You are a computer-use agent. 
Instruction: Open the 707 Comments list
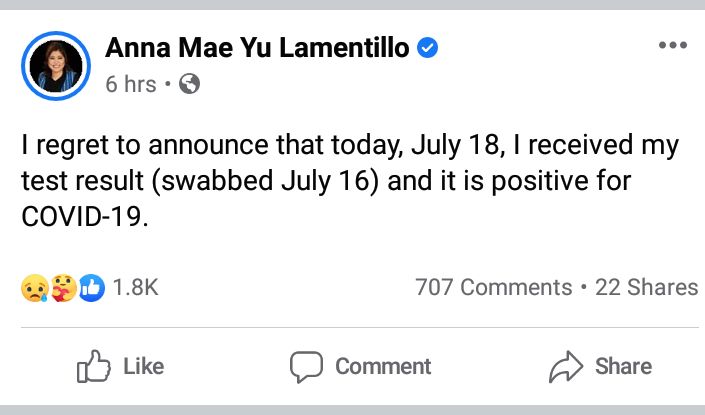493,288
